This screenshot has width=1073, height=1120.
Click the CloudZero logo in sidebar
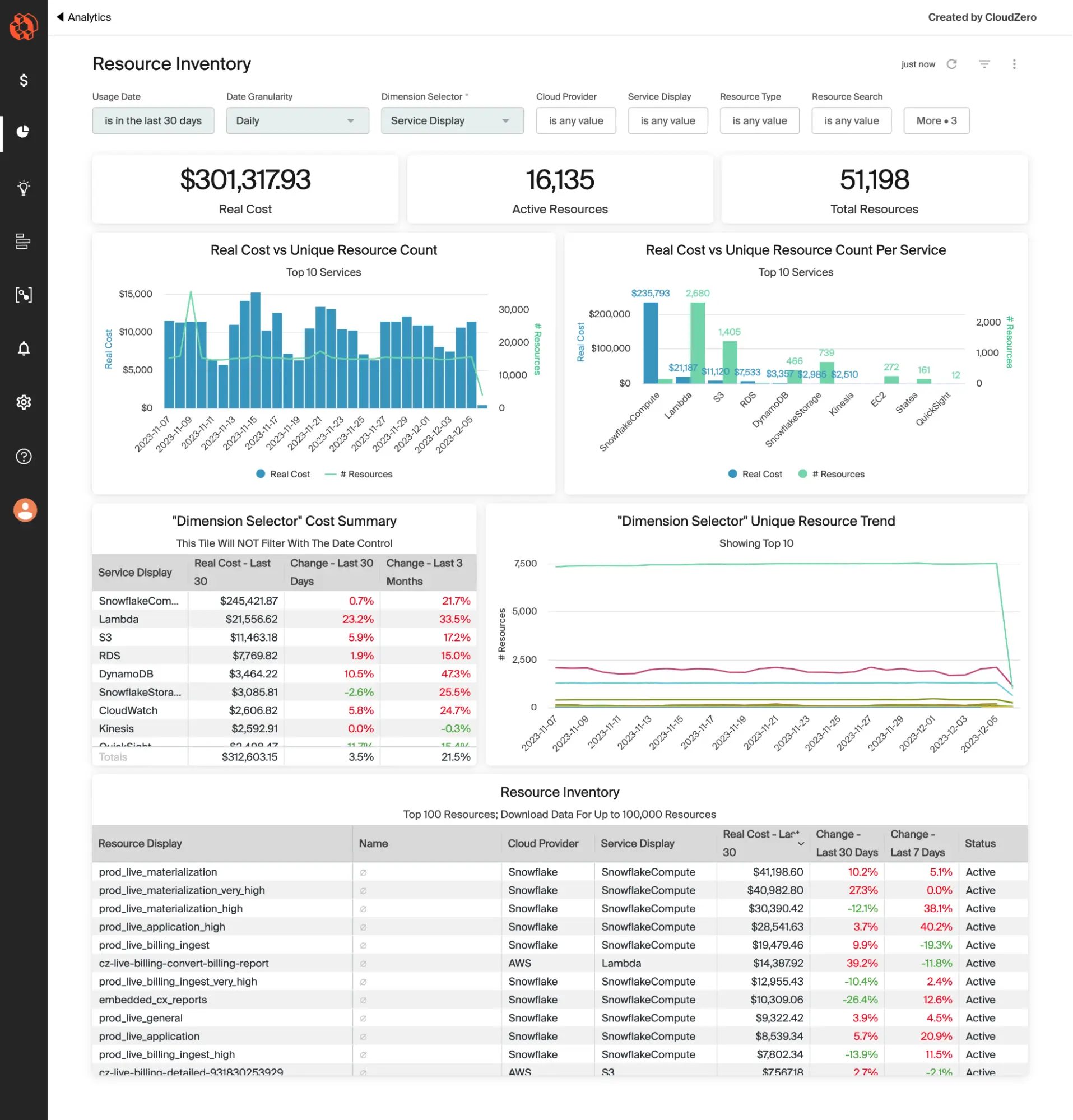[x=24, y=27]
